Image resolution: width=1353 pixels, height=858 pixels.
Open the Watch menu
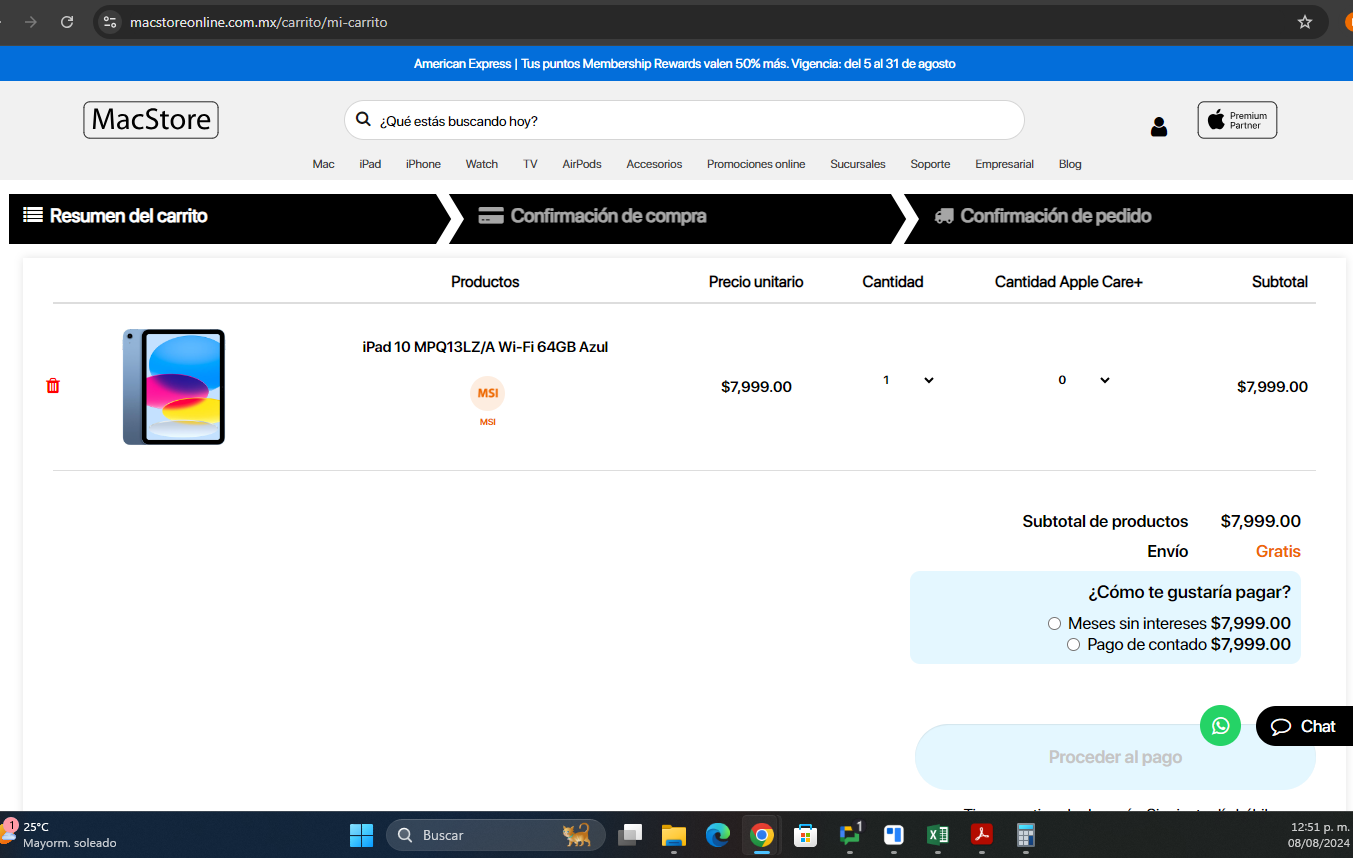click(482, 164)
